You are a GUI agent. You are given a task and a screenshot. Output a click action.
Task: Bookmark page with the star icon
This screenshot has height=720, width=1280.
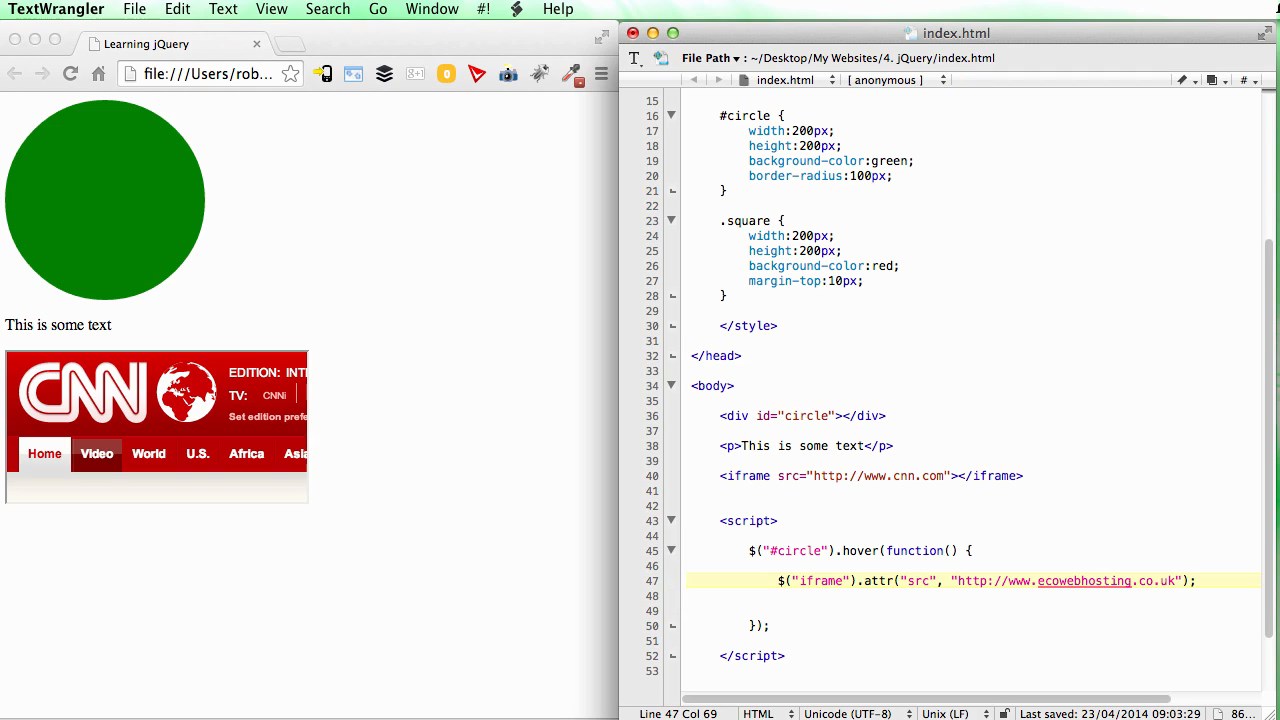pos(290,73)
